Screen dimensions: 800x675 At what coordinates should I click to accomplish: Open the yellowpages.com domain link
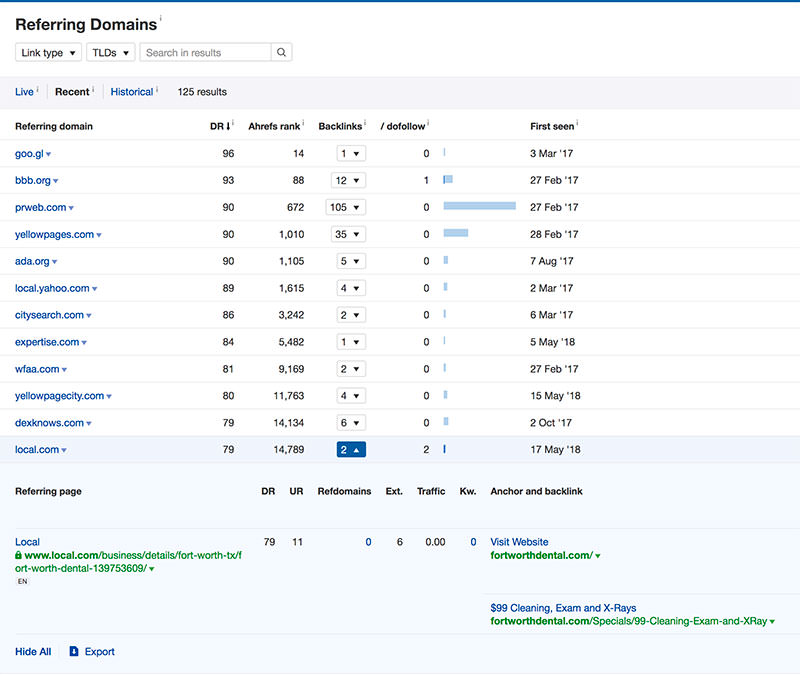coord(54,234)
